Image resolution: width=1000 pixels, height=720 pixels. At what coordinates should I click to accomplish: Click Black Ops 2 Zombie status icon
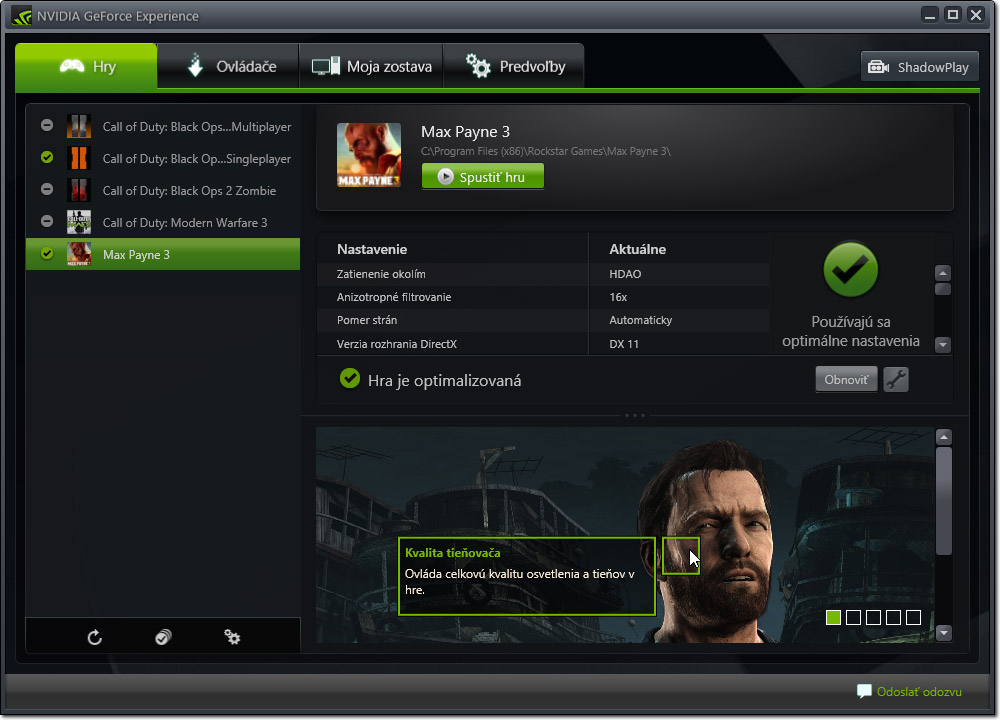click(47, 189)
